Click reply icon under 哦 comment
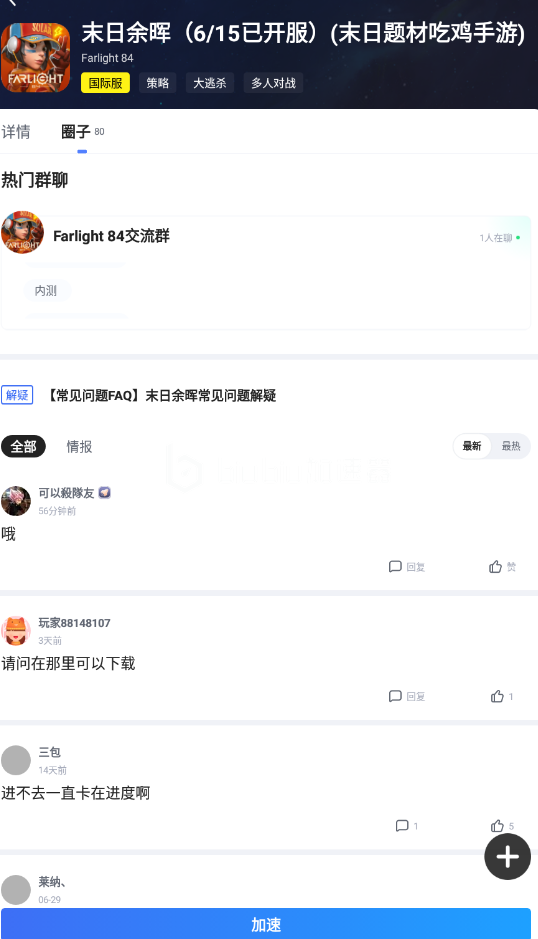The height and width of the screenshot is (939, 538). tap(407, 567)
